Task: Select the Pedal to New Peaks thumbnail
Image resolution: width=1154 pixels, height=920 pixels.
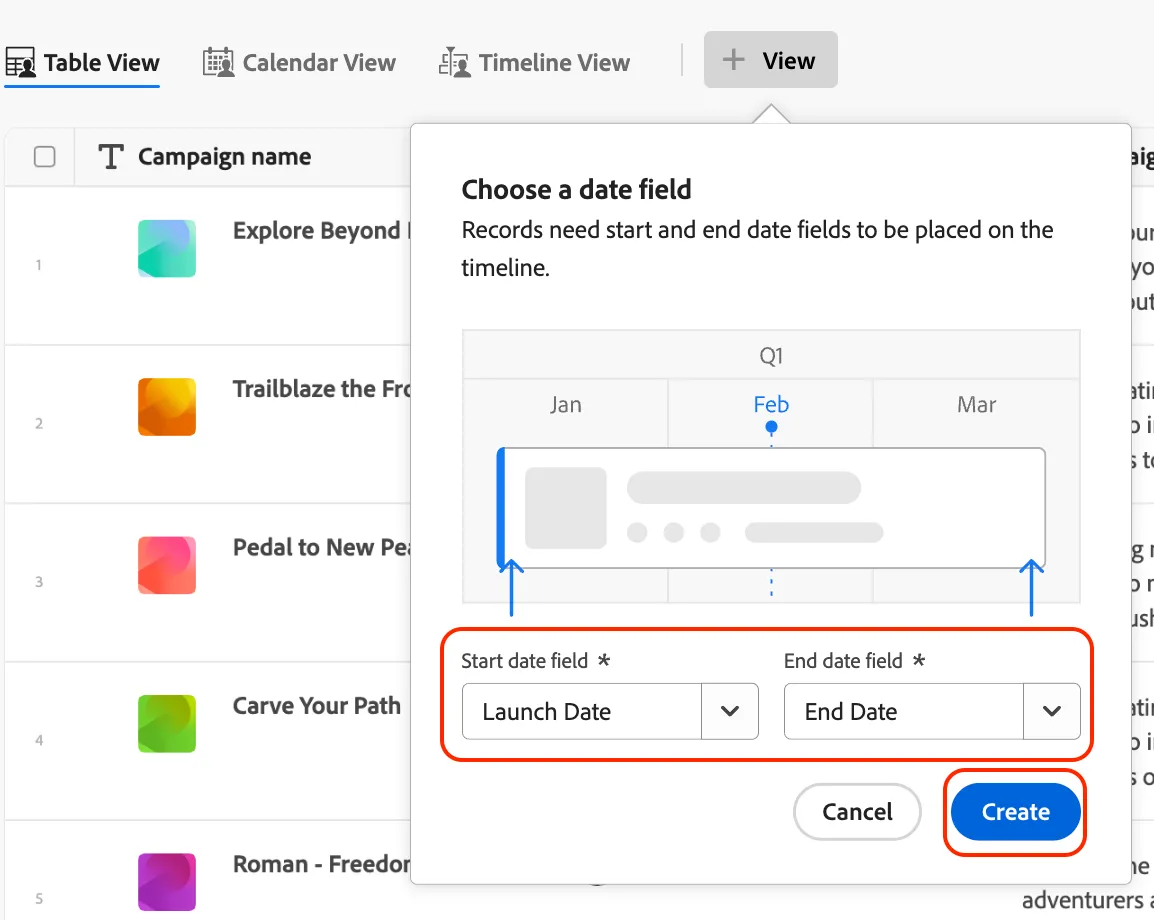Action: (x=167, y=565)
